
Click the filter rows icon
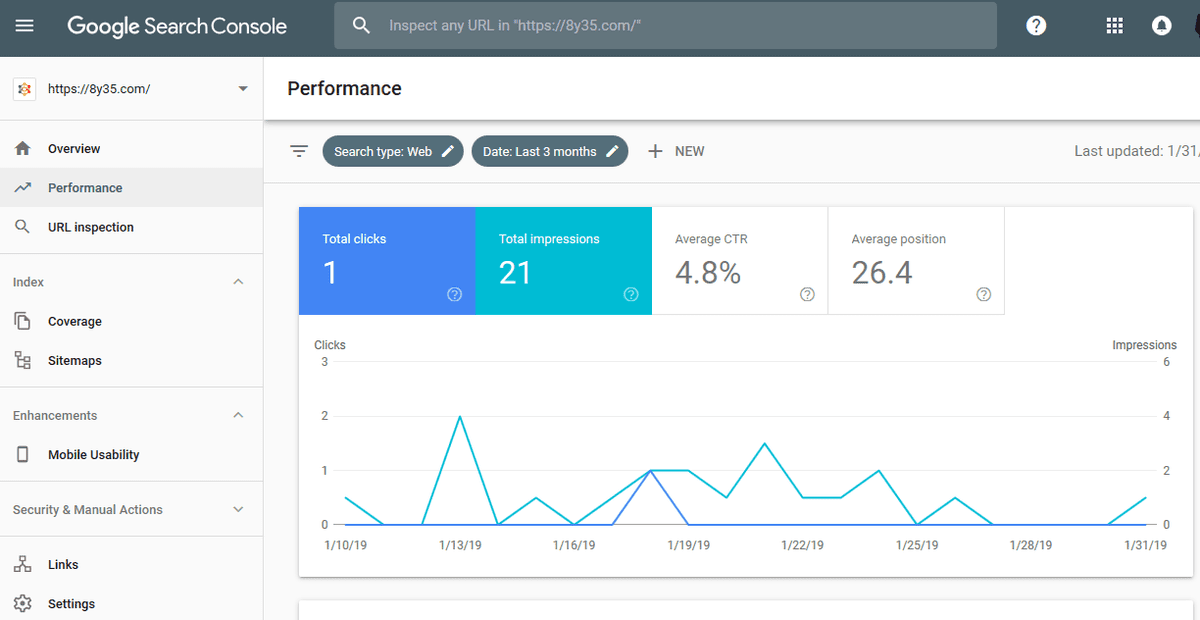(x=299, y=151)
